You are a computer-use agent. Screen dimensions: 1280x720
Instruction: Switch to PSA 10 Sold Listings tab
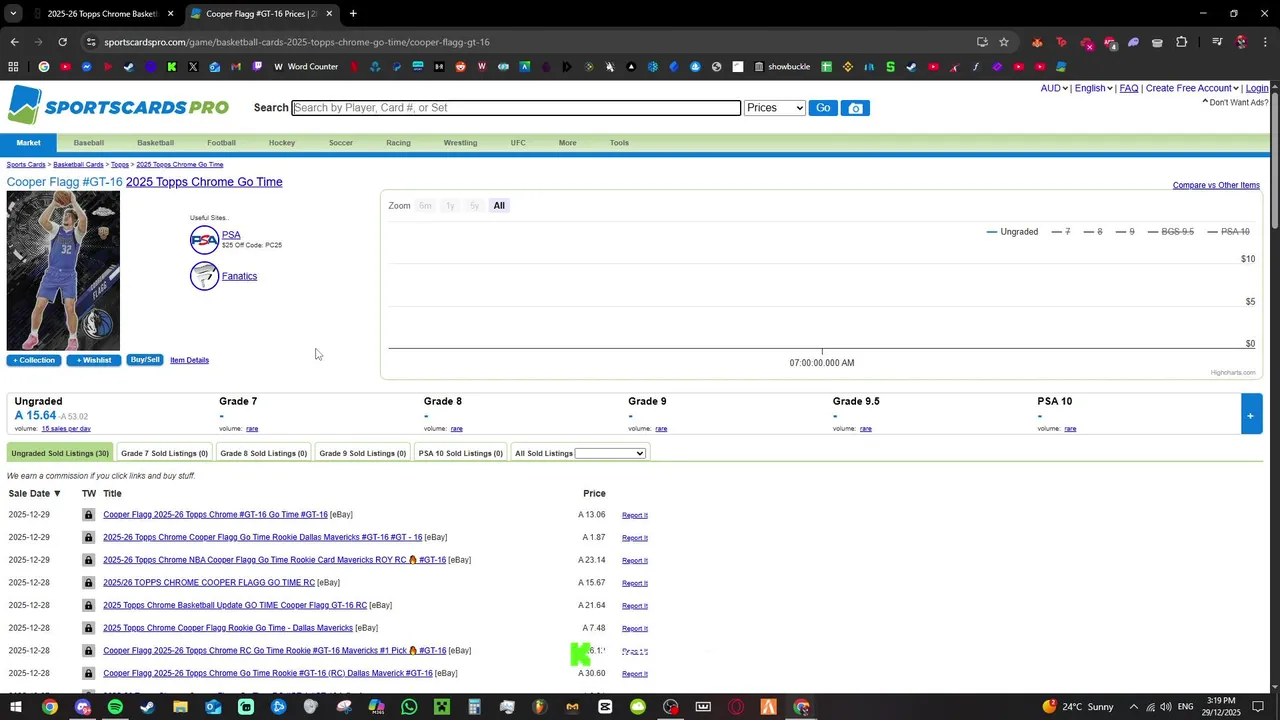[460, 454]
